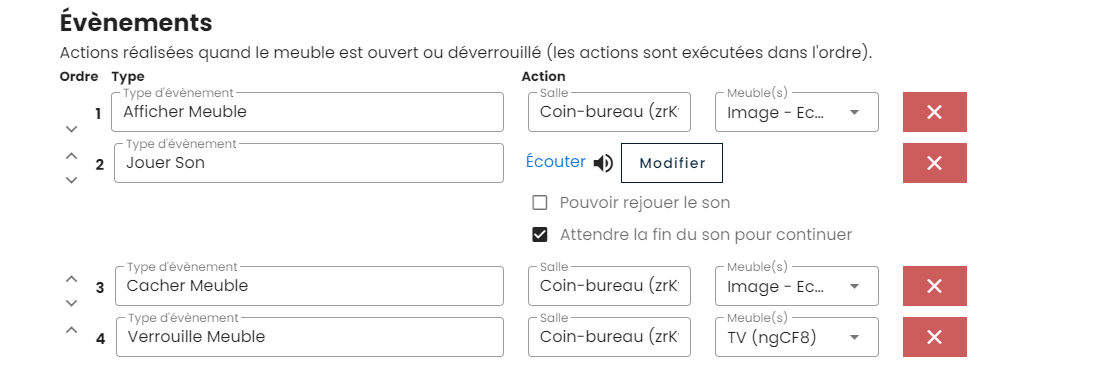Screen dimensions: 1094x372
Task: Move event 3 down with chevron arrow
Action: pyautogui.click(x=71, y=303)
